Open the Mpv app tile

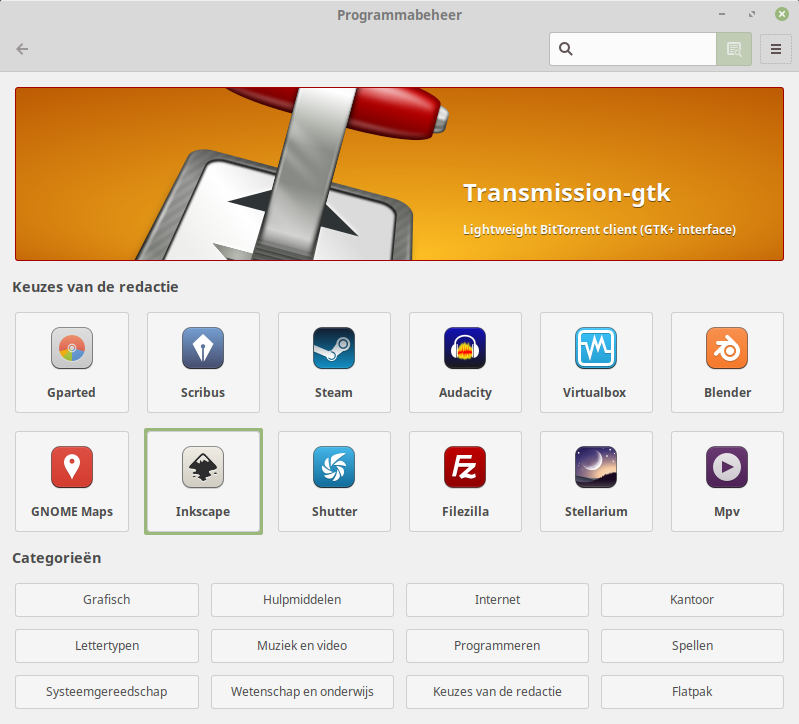727,481
